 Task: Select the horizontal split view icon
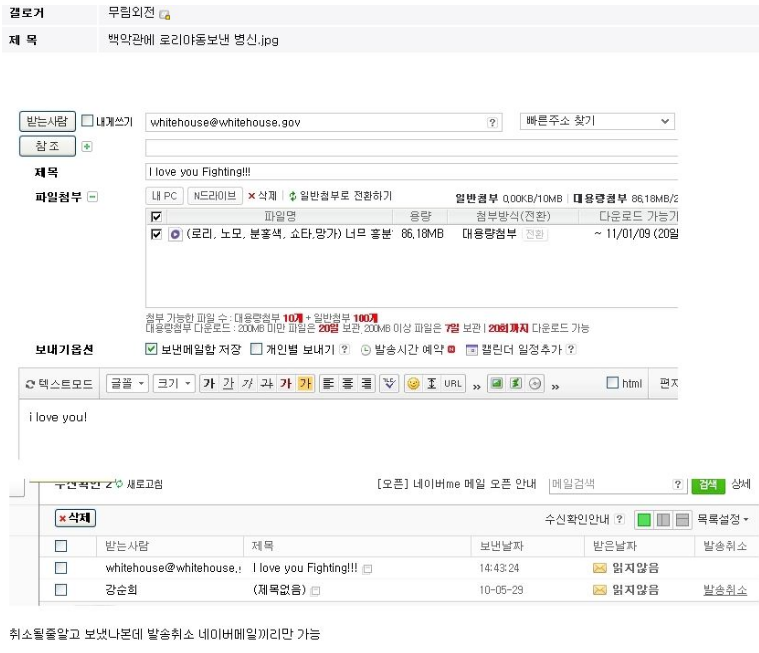pyautogui.click(x=682, y=520)
